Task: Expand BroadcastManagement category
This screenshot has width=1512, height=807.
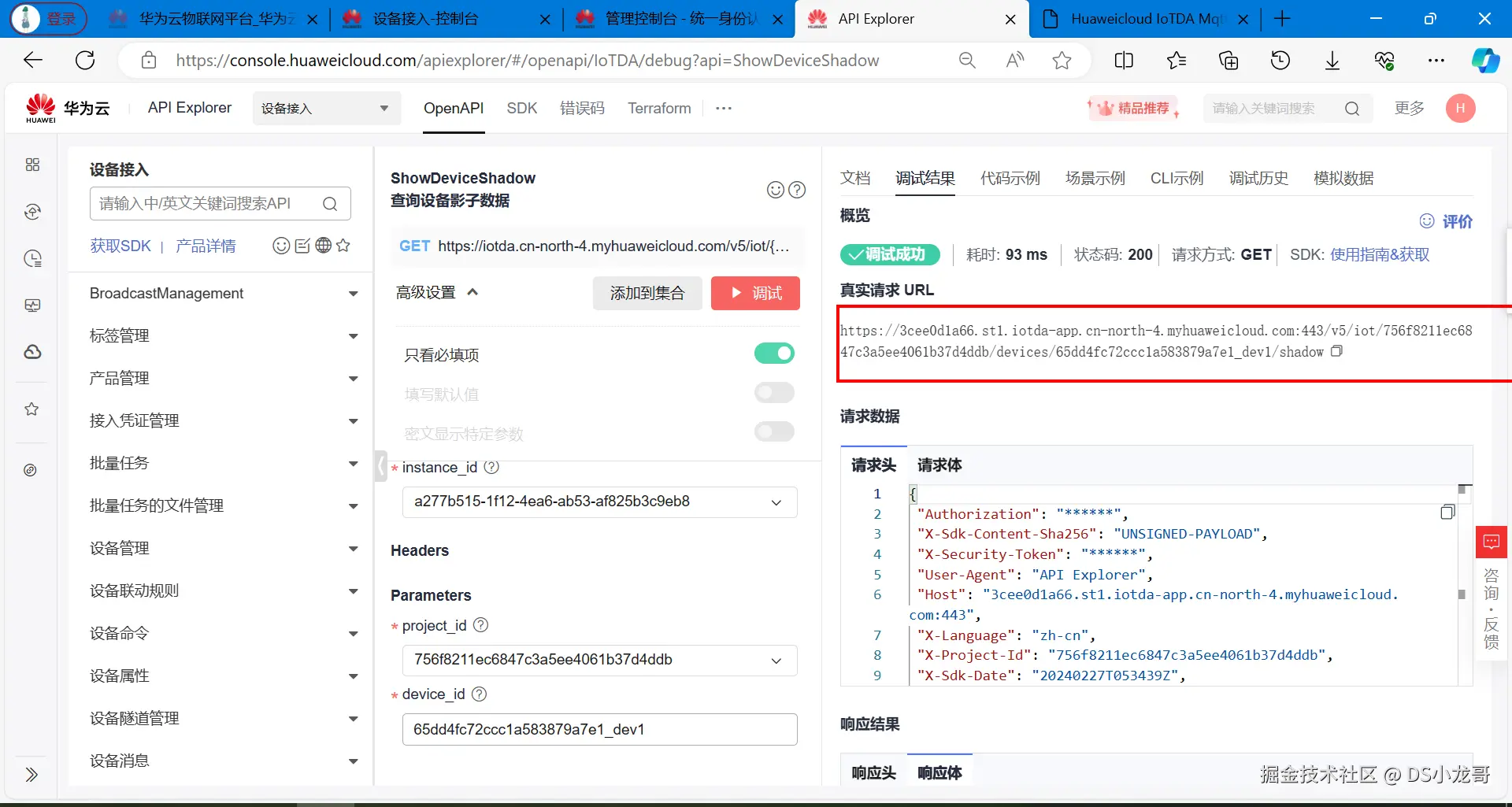Action: 224,294
